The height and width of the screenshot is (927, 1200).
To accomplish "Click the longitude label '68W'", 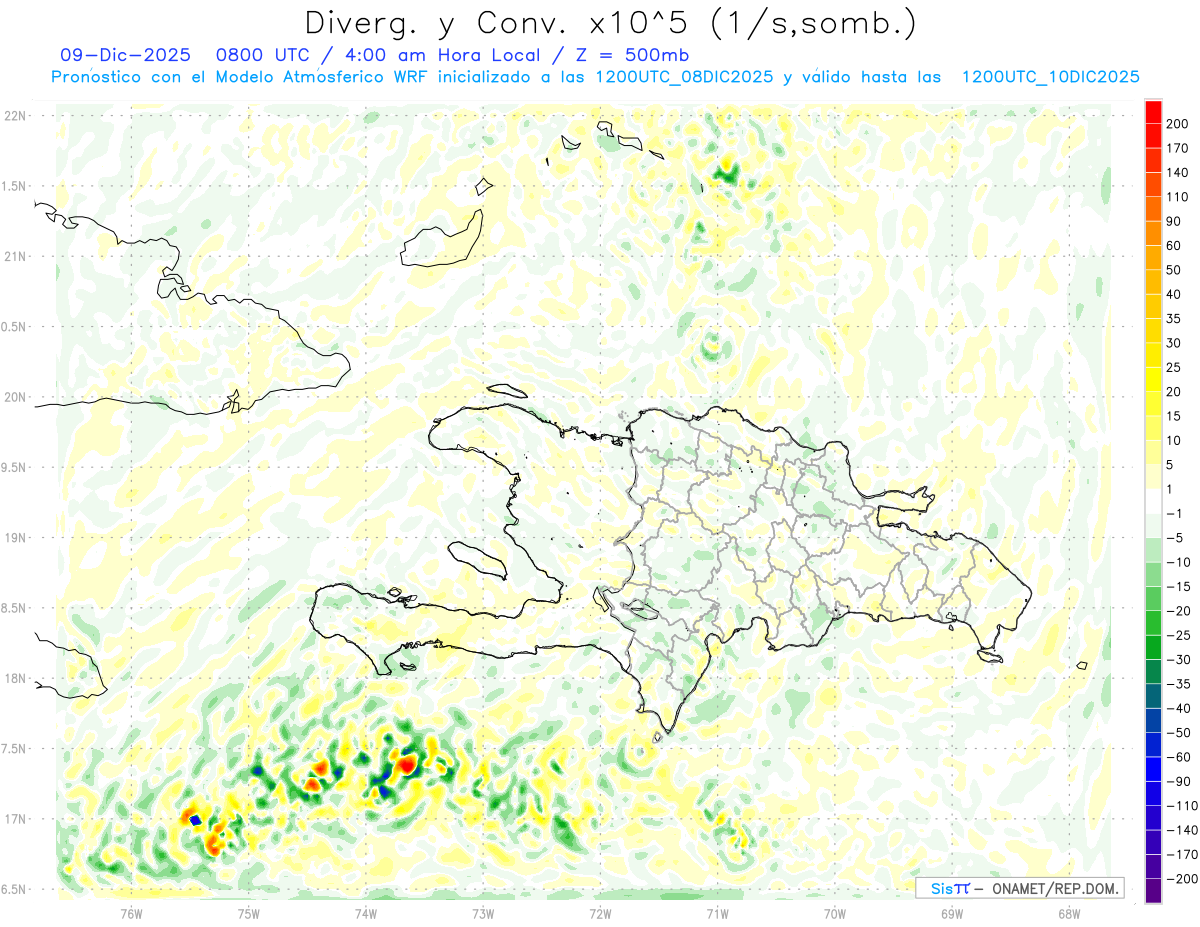I will (1068, 913).
